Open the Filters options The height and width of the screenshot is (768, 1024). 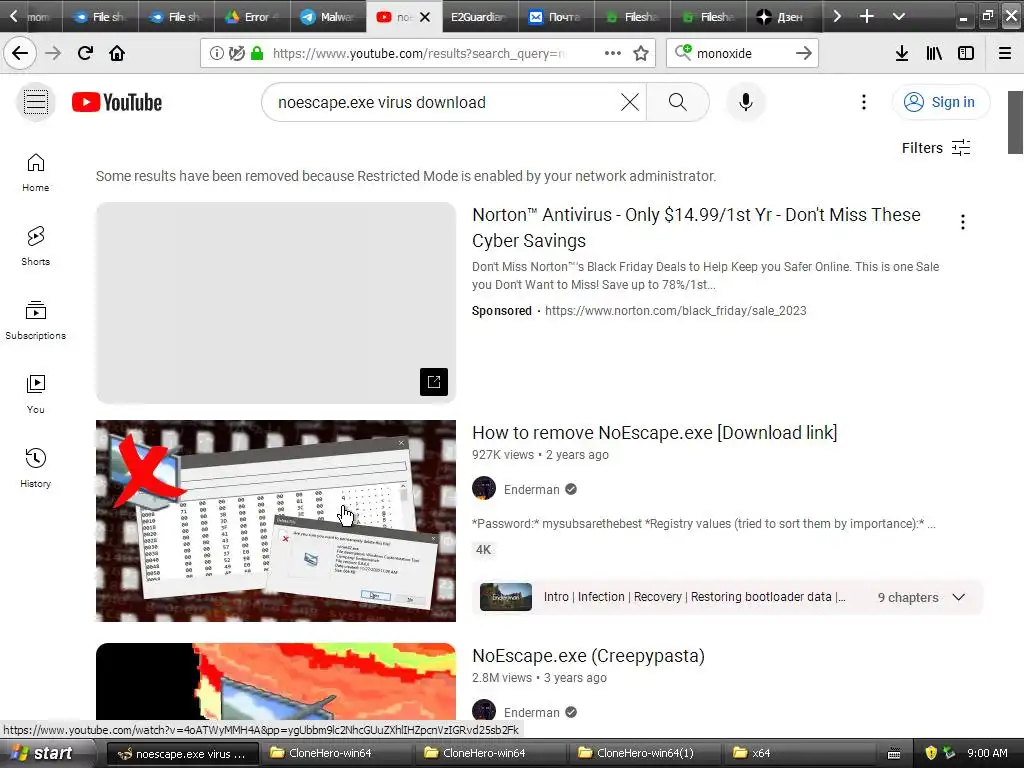[x=936, y=148]
